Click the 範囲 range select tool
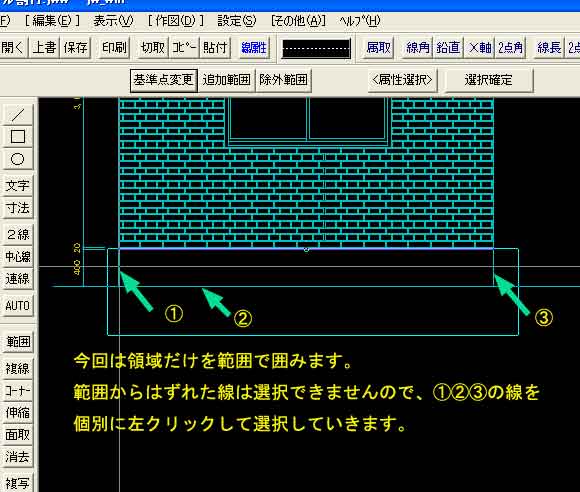Viewport: 580px width, 492px height. click(17, 341)
